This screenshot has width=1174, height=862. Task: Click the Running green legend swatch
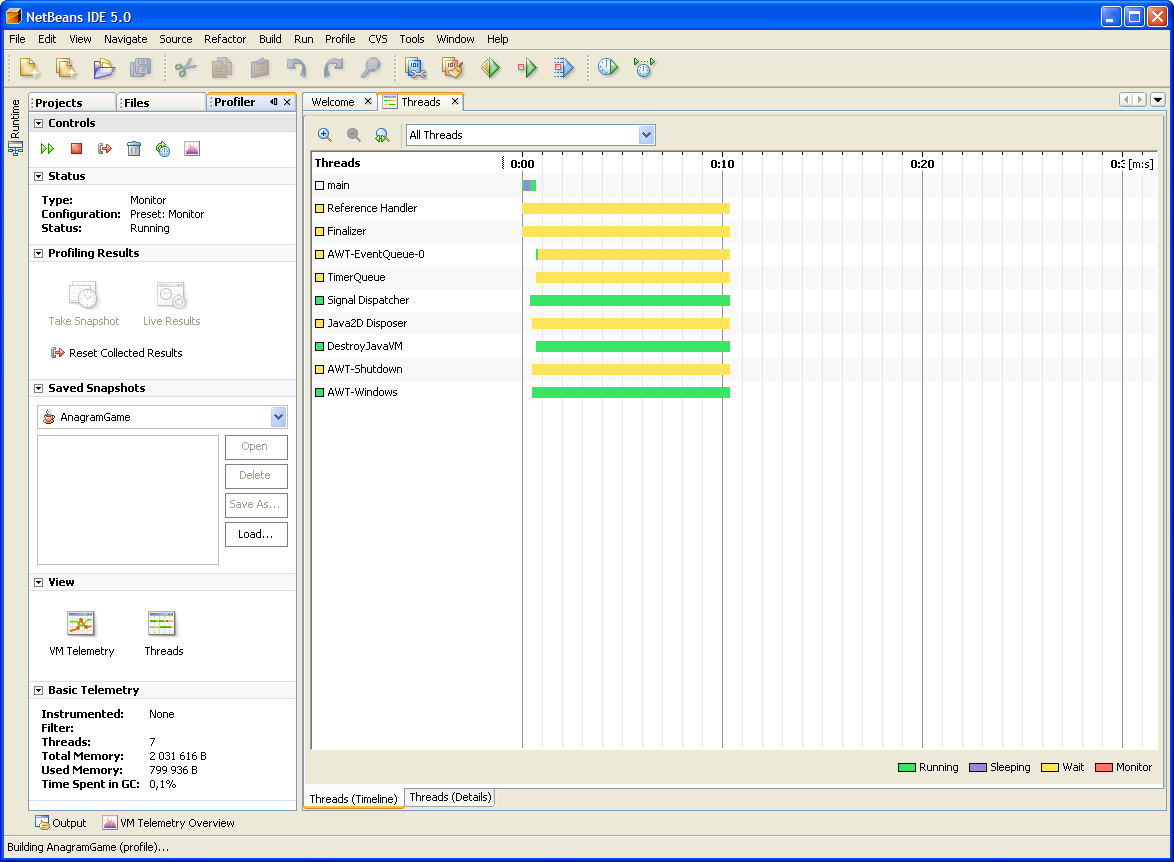(x=907, y=768)
